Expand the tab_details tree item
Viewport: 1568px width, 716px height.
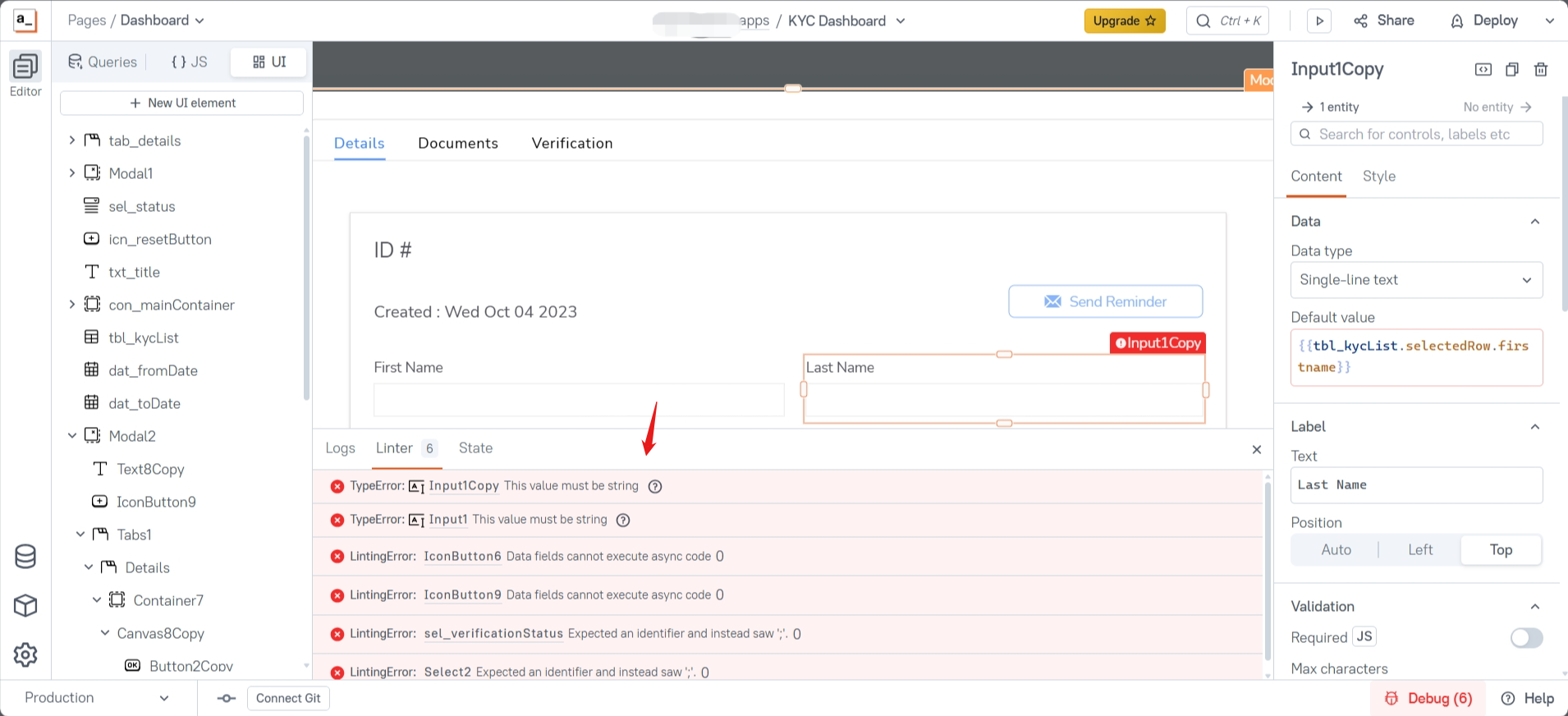click(x=72, y=140)
